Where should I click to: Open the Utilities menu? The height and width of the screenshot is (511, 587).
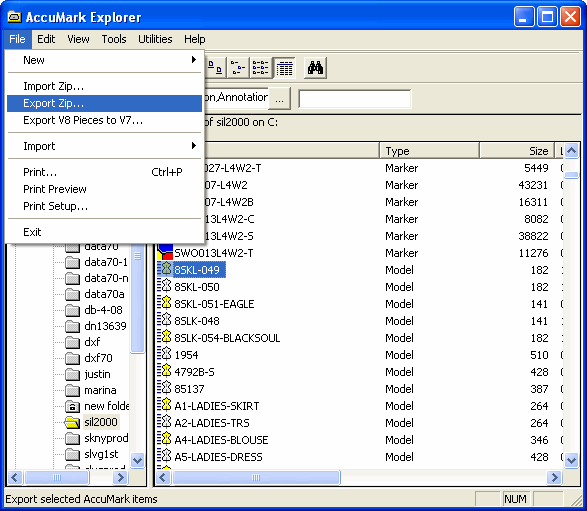coord(155,39)
